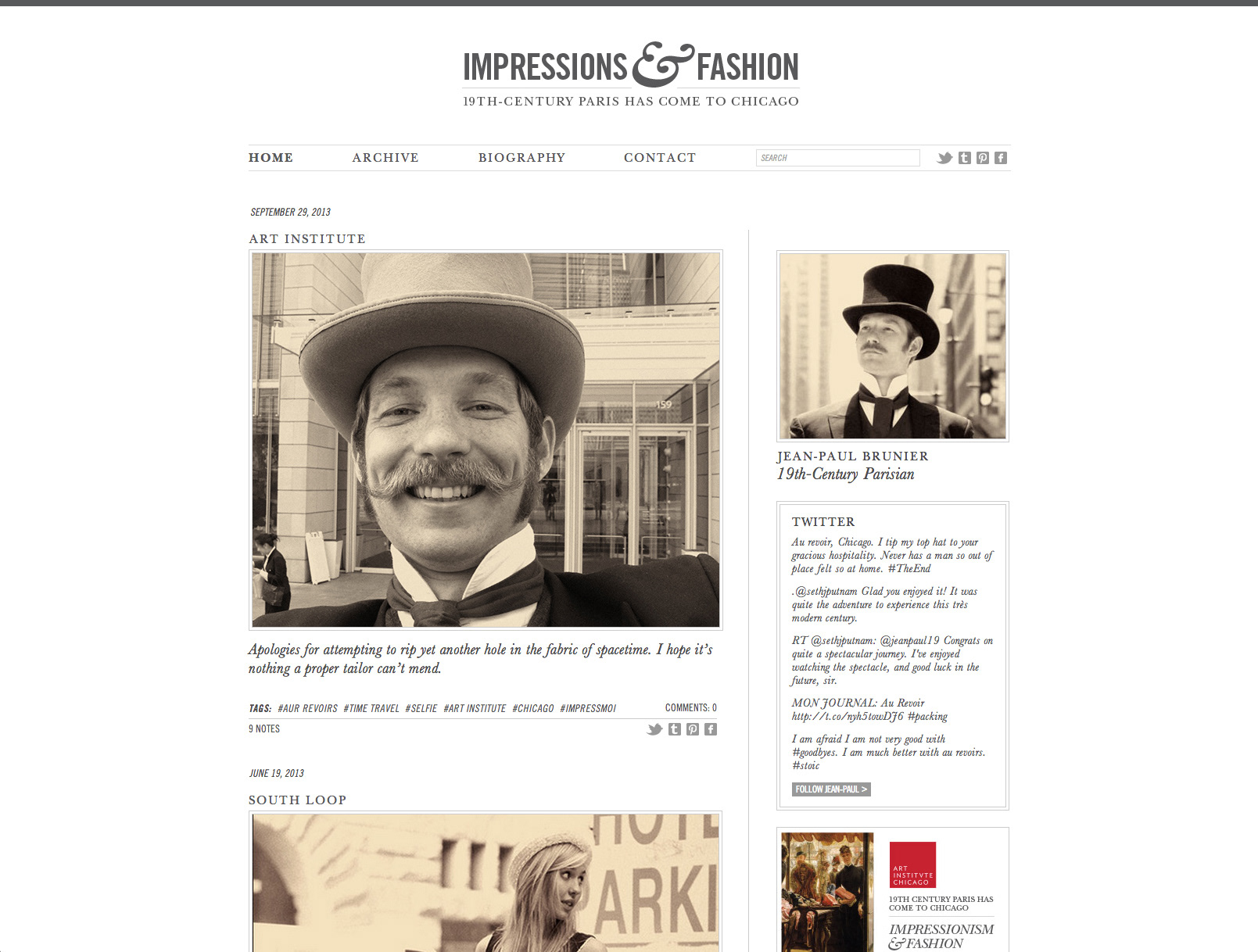Go to the Archive page
This screenshot has height=952, width=1258.
[385, 158]
